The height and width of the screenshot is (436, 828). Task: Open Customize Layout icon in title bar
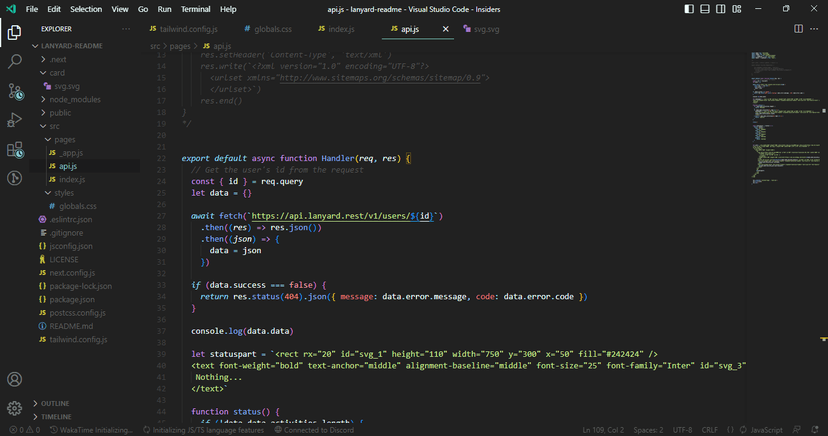[737, 9]
